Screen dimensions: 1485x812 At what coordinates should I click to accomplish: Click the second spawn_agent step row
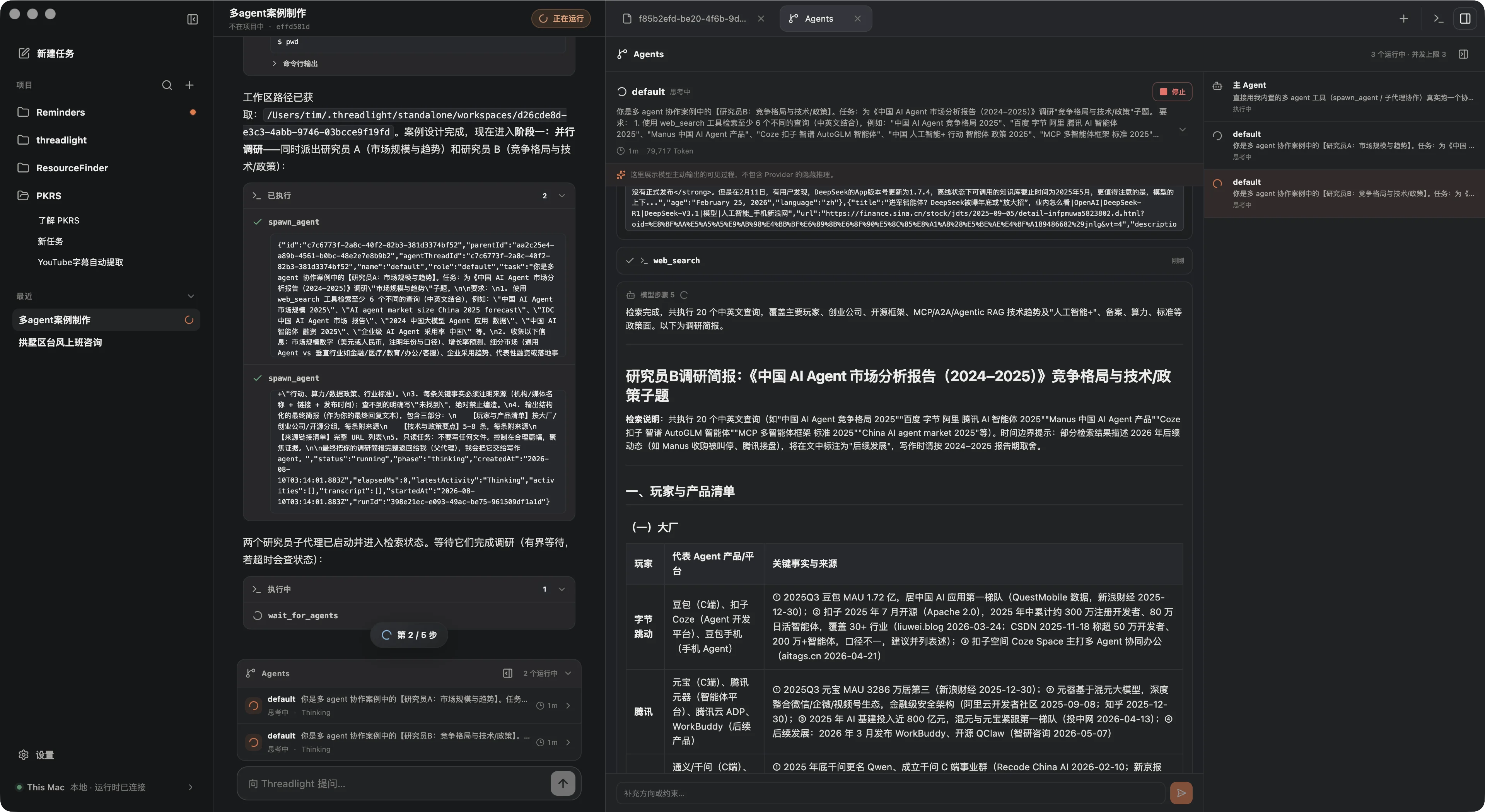pyautogui.click(x=409, y=378)
